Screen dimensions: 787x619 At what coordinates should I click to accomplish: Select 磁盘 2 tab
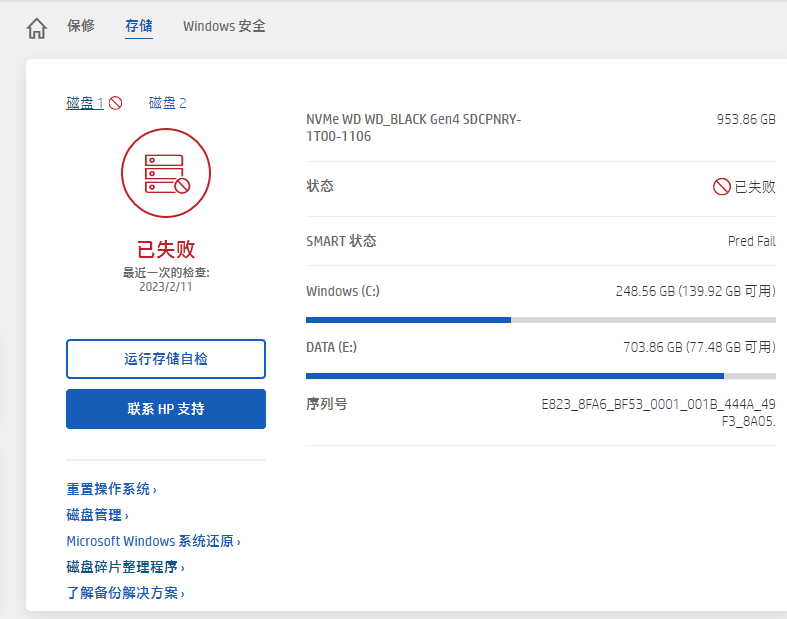[167, 103]
